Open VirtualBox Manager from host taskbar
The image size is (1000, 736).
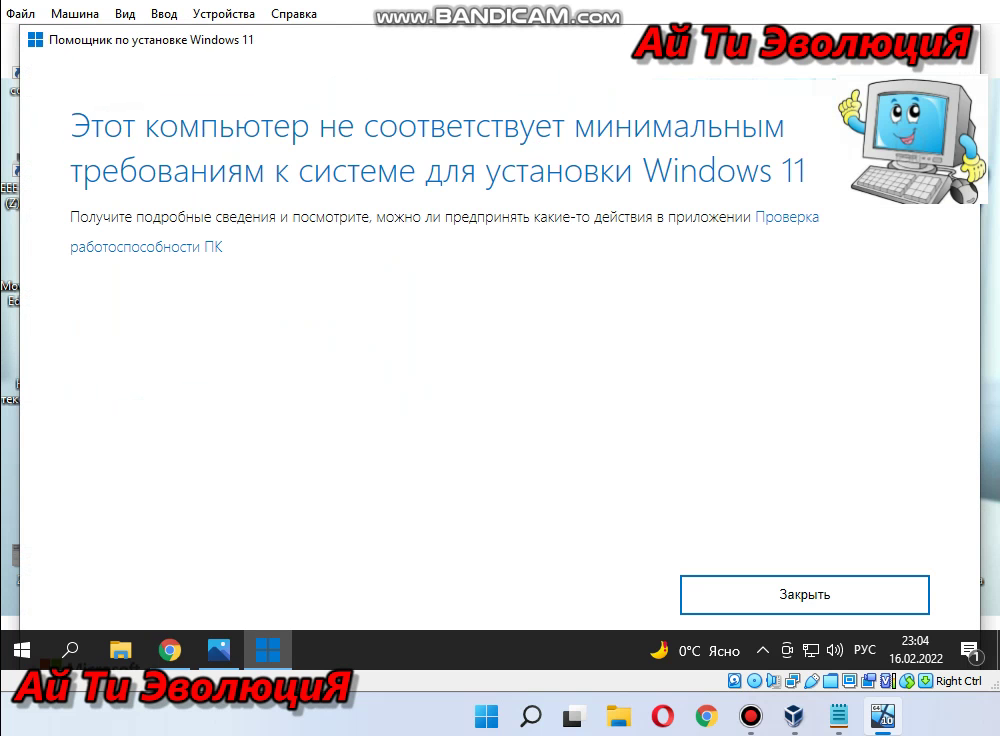(794, 717)
